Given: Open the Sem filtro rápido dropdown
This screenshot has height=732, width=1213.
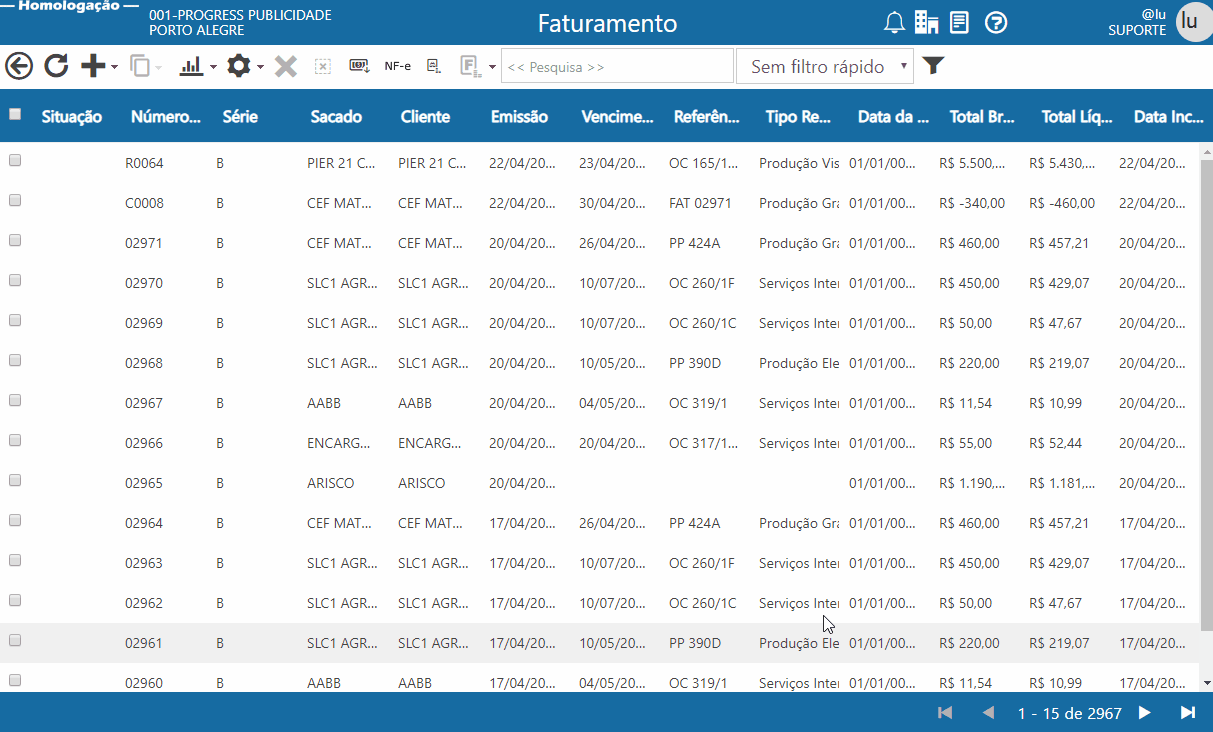Looking at the screenshot, I should tap(825, 67).
